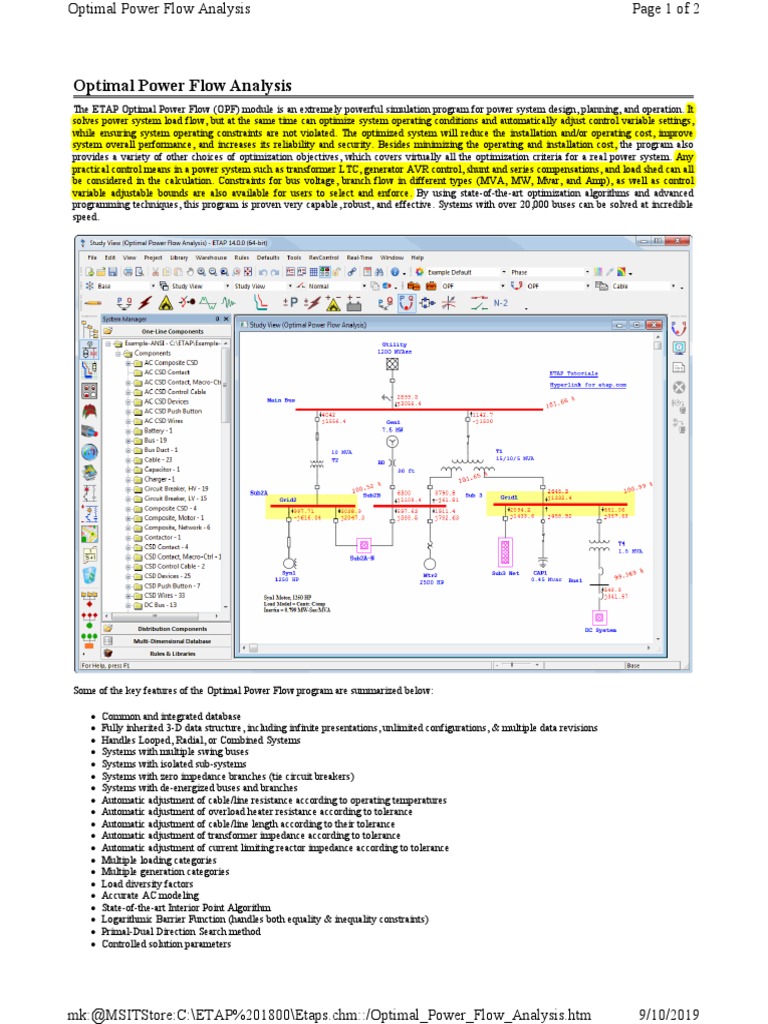Open the Battery Sizing mode icon
Screen dimensions: 768x1024
pos(354,303)
